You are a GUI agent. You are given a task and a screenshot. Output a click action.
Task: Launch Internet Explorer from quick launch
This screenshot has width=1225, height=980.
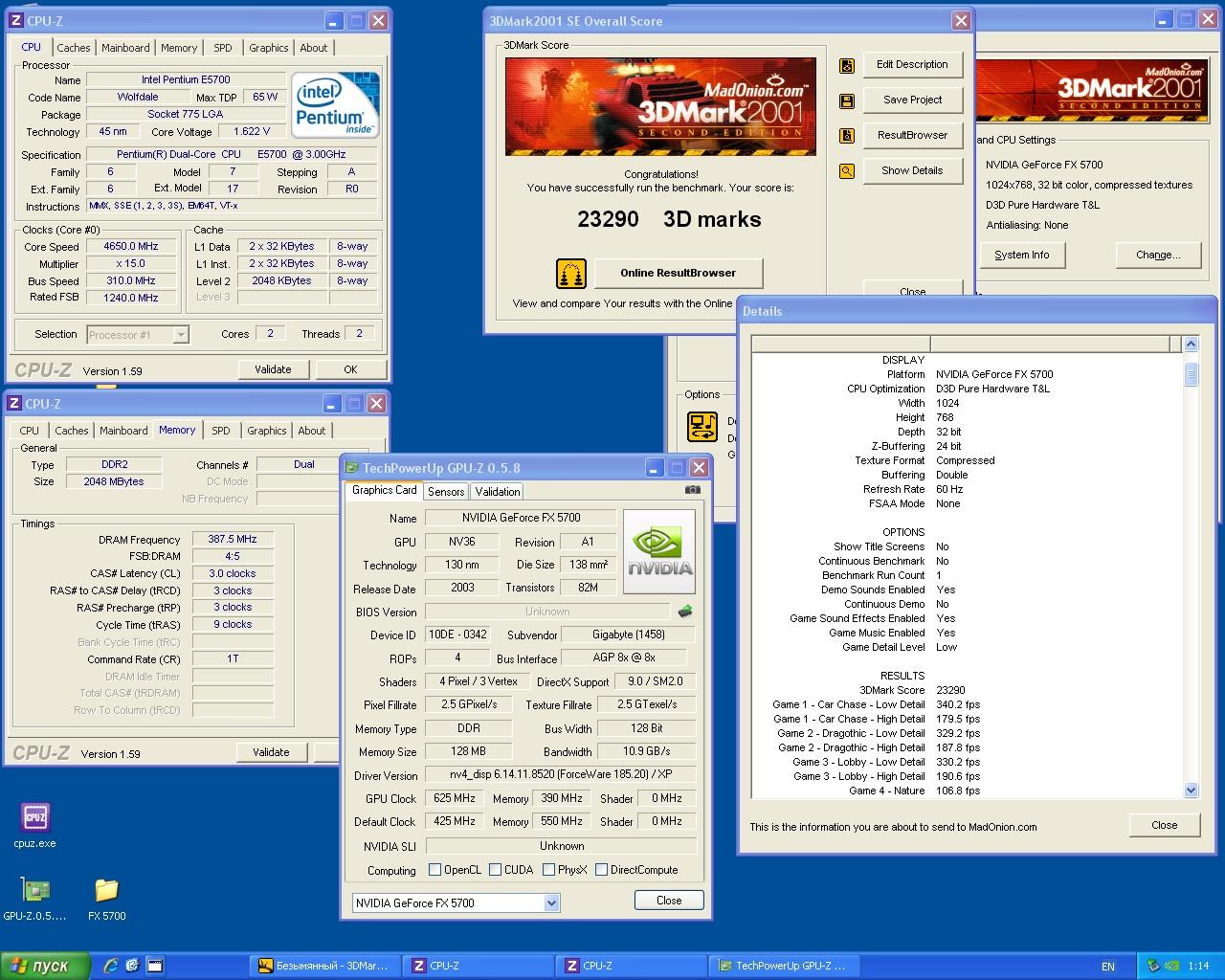pos(111,966)
